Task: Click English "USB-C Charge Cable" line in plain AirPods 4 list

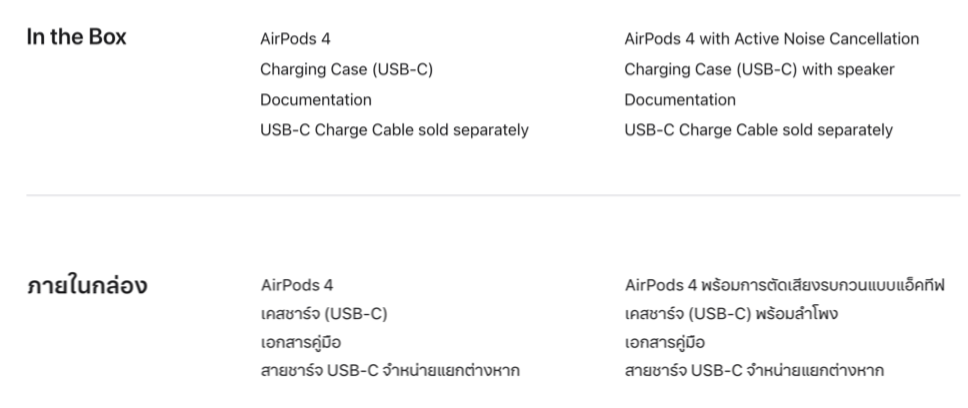Action: (x=394, y=130)
